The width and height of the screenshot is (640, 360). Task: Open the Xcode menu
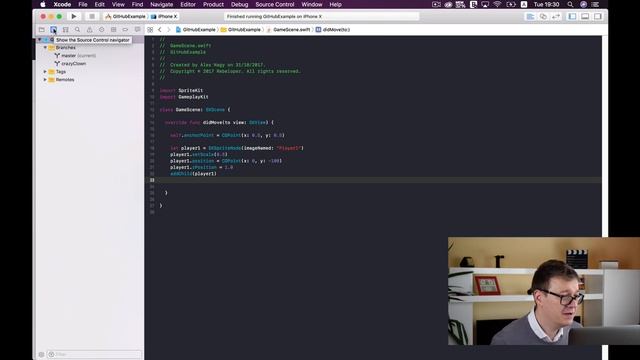(x=62, y=4)
